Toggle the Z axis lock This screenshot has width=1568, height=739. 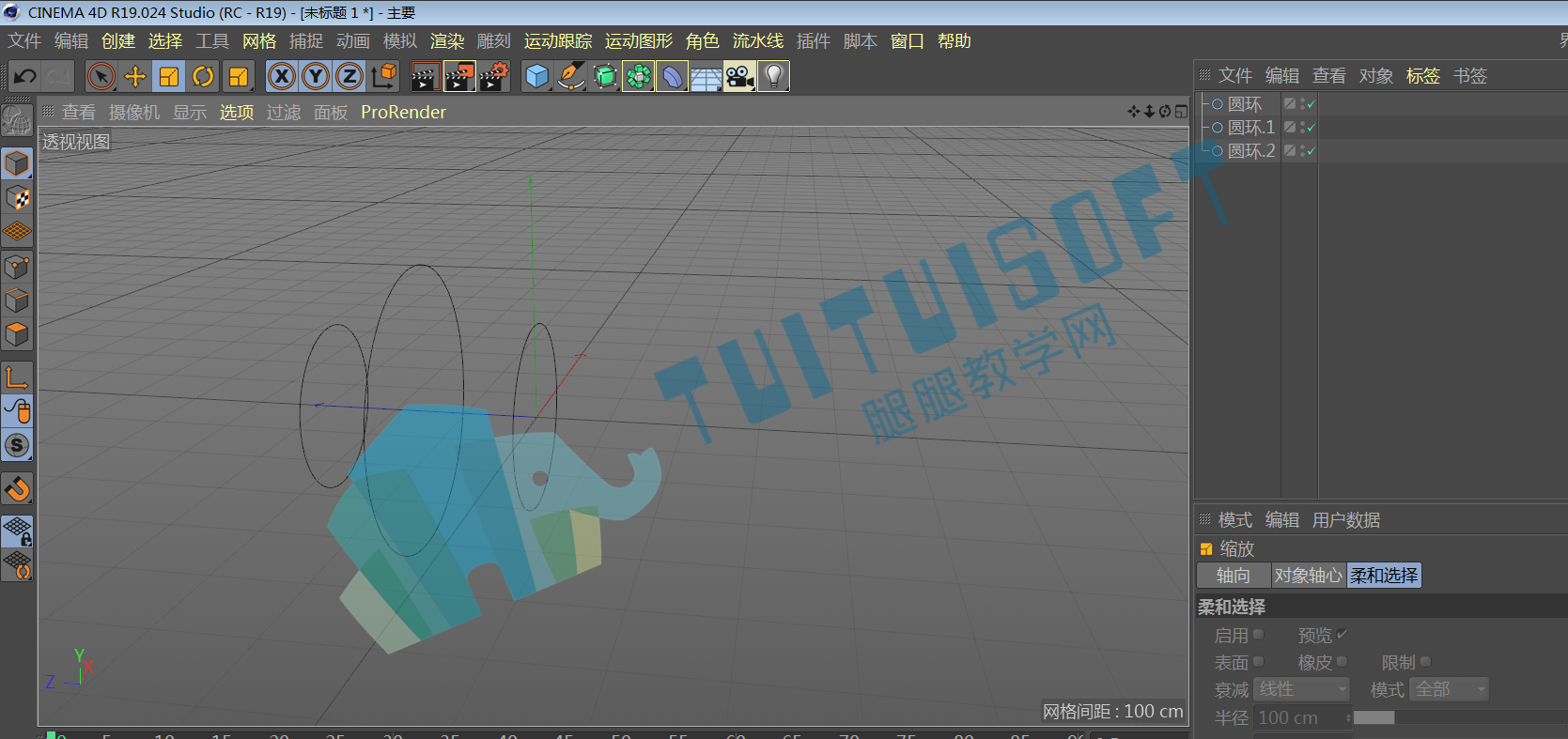[x=349, y=76]
